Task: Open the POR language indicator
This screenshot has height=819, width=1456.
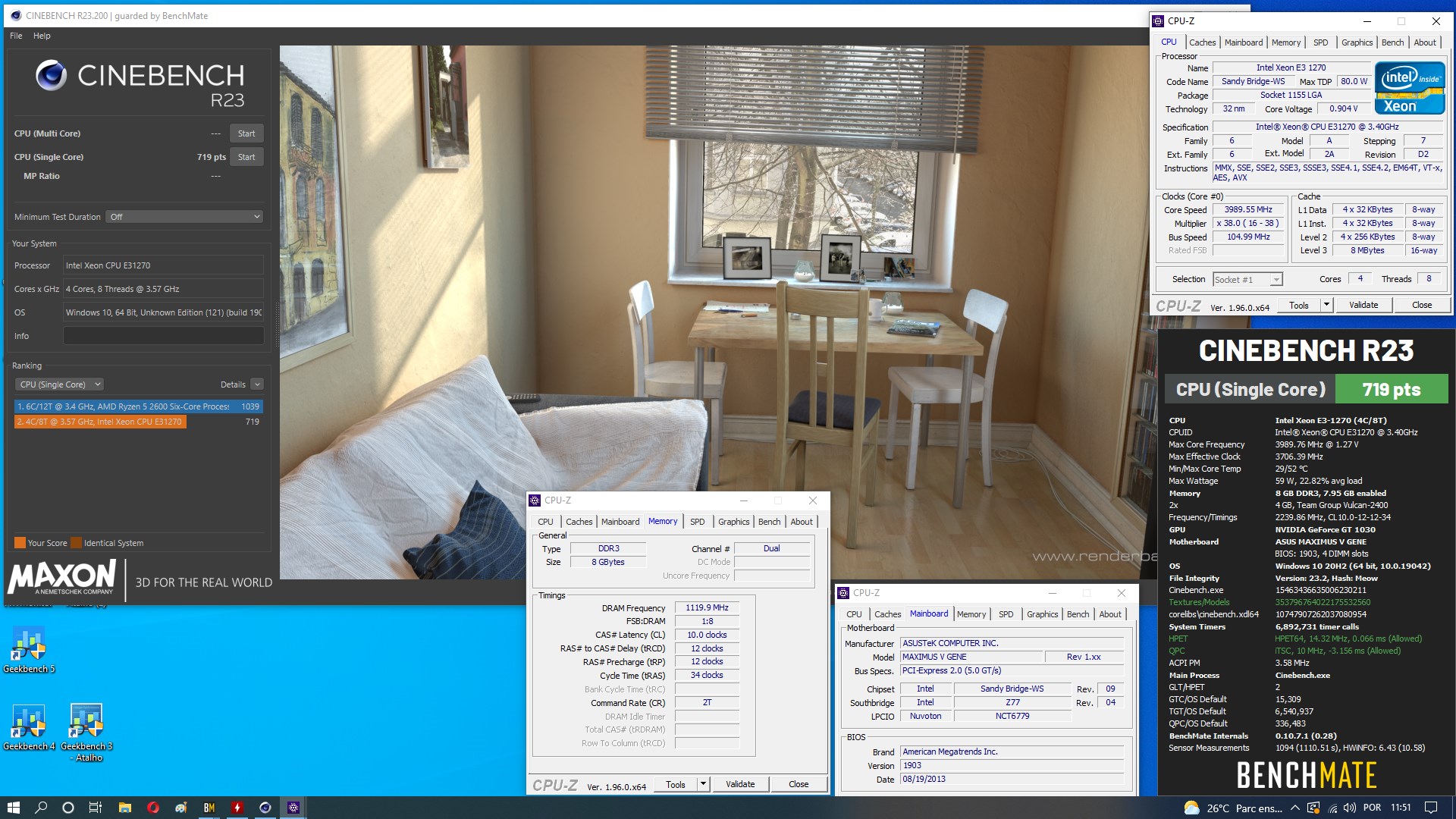Action: tap(1372, 808)
